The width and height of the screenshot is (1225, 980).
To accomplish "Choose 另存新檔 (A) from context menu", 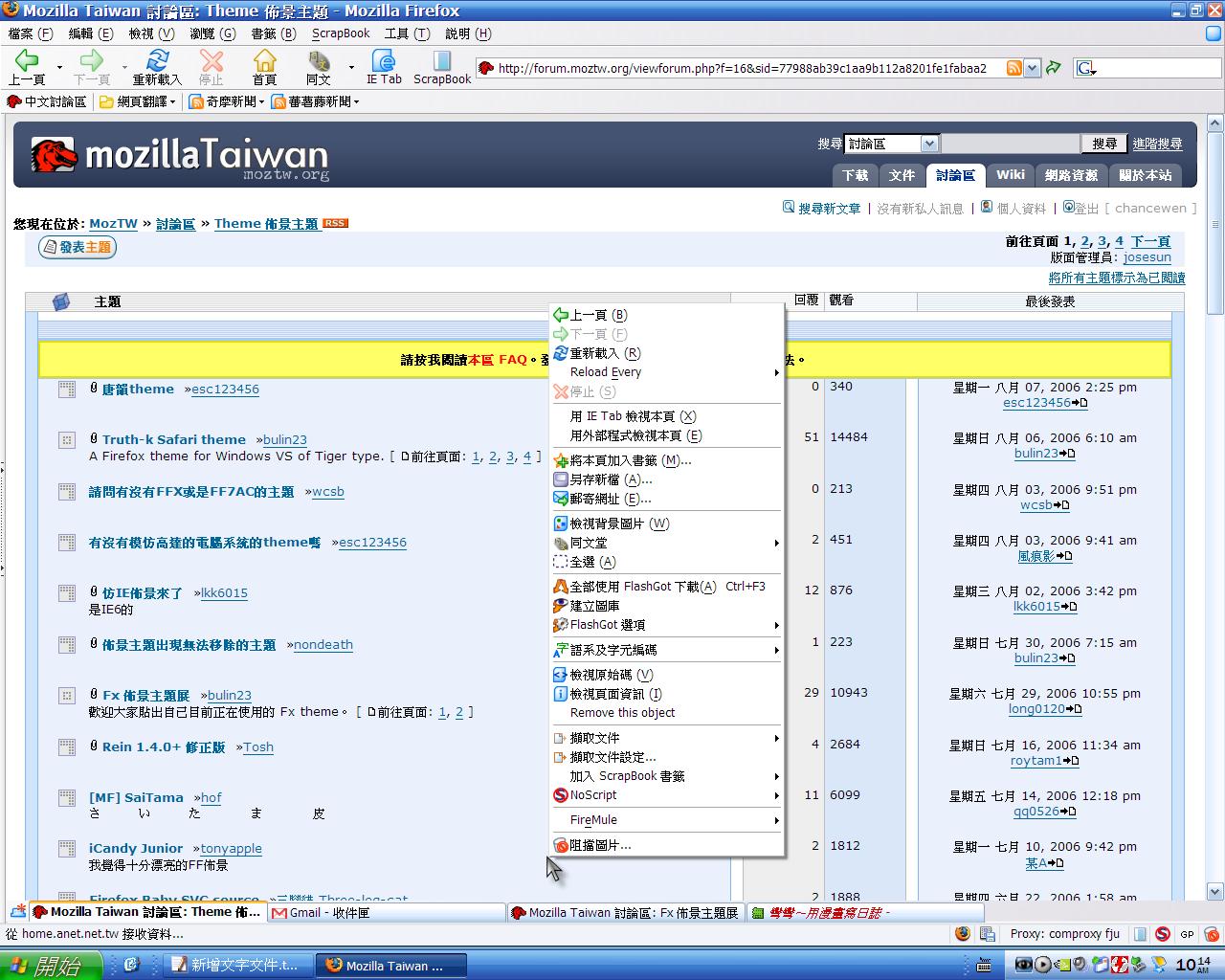I will coord(667,479).
